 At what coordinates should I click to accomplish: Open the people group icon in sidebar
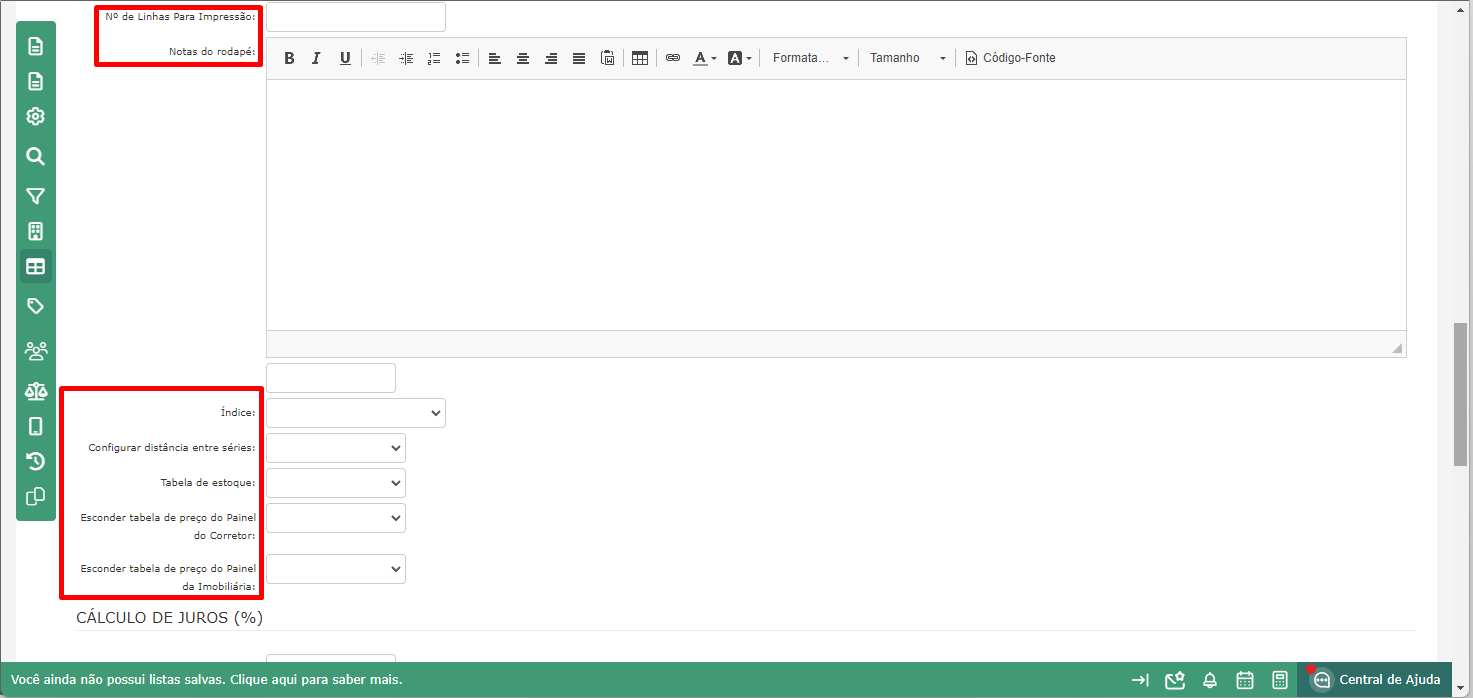(x=36, y=351)
